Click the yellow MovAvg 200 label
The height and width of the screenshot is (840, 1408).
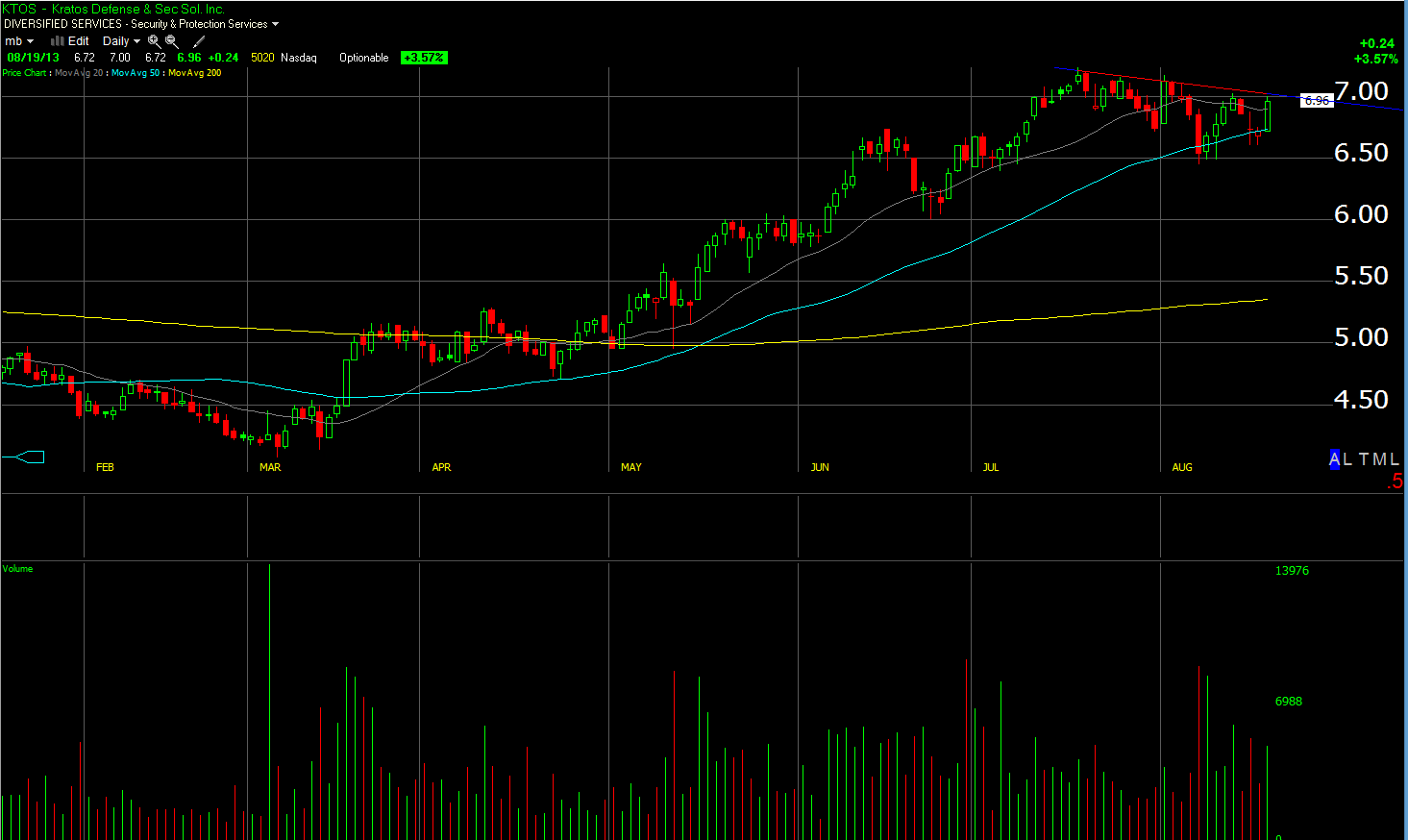[x=195, y=73]
